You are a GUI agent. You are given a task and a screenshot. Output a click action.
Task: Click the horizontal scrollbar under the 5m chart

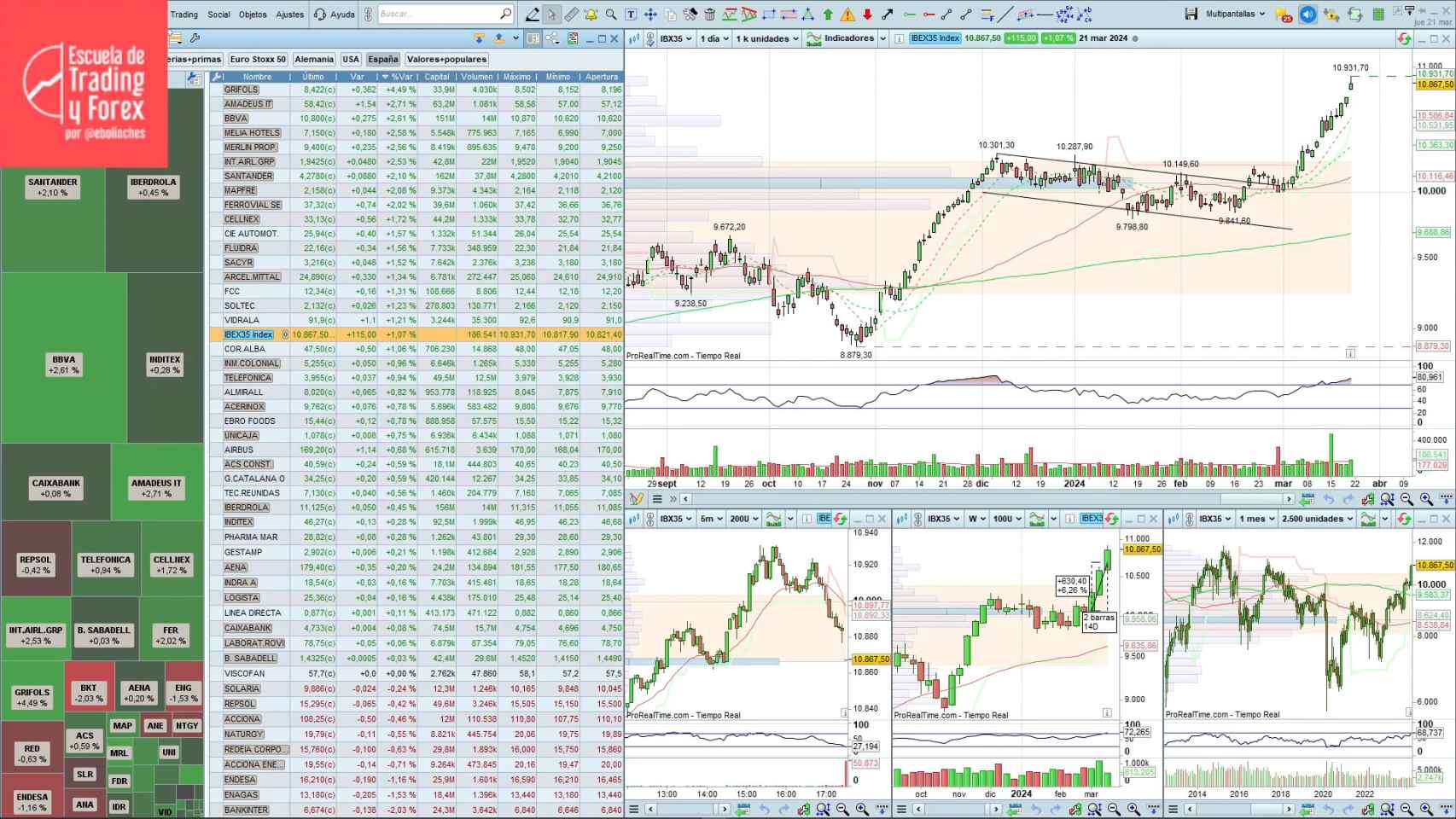(687, 809)
